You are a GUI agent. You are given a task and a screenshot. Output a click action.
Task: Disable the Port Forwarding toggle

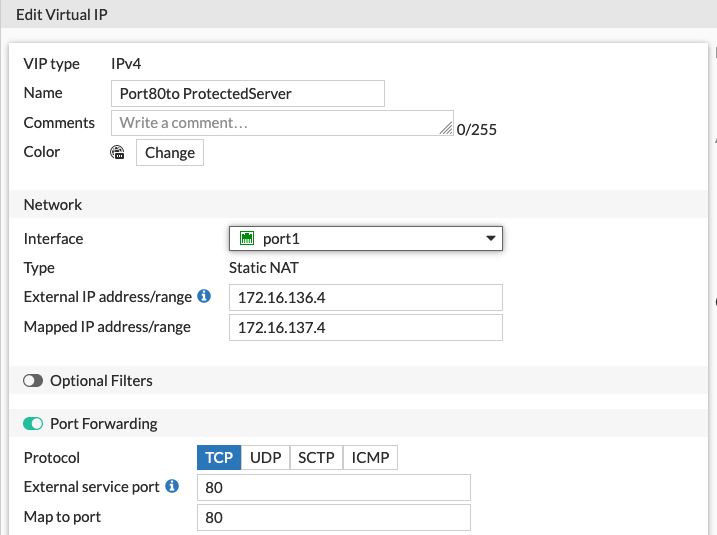pyautogui.click(x=33, y=424)
